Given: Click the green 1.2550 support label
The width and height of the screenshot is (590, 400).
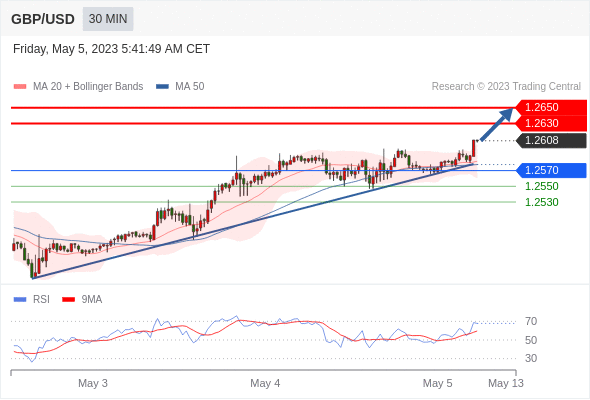Looking at the screenshot, I should 541,186.
